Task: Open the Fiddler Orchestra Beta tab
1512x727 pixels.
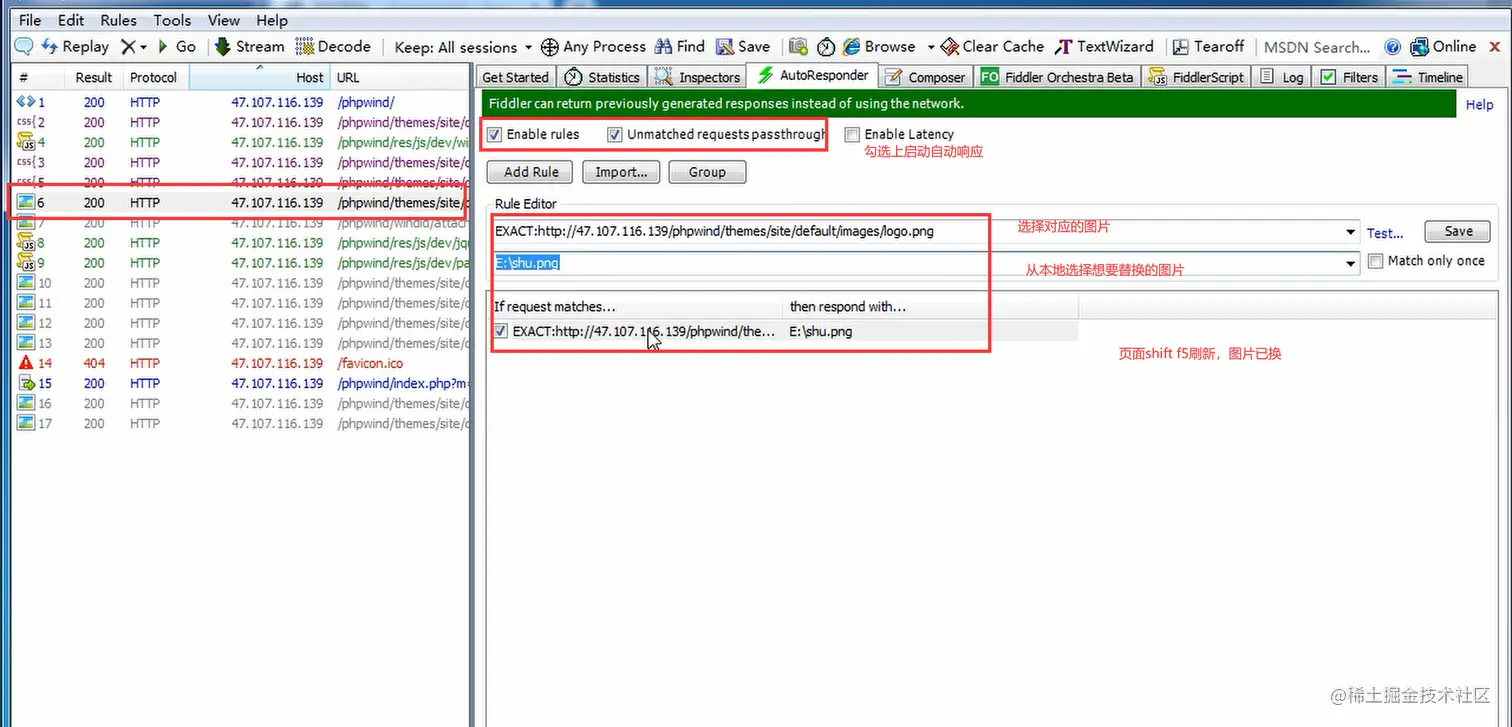Action: tap(1058, 77)
